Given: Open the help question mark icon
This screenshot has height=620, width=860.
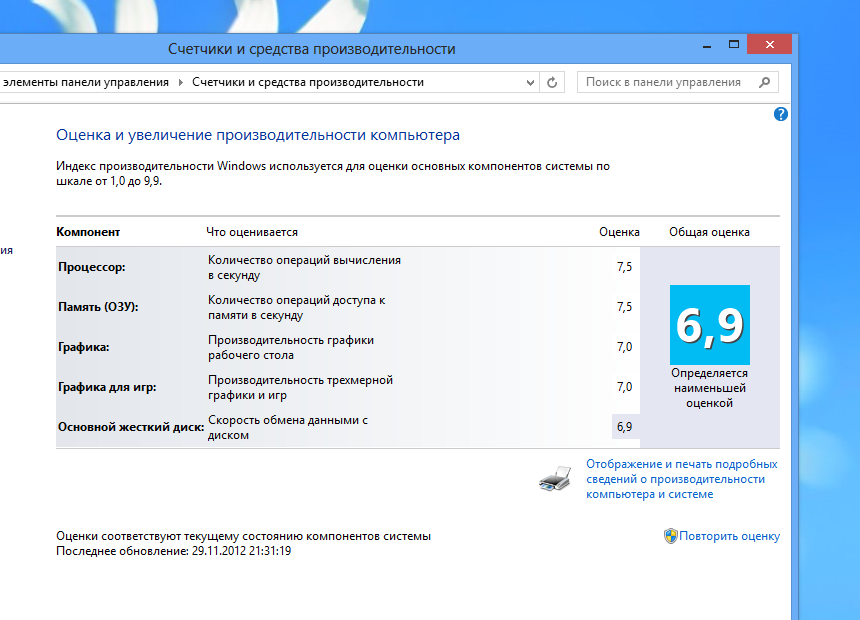Looking at the screenshot, I should (x=780, y=114).
